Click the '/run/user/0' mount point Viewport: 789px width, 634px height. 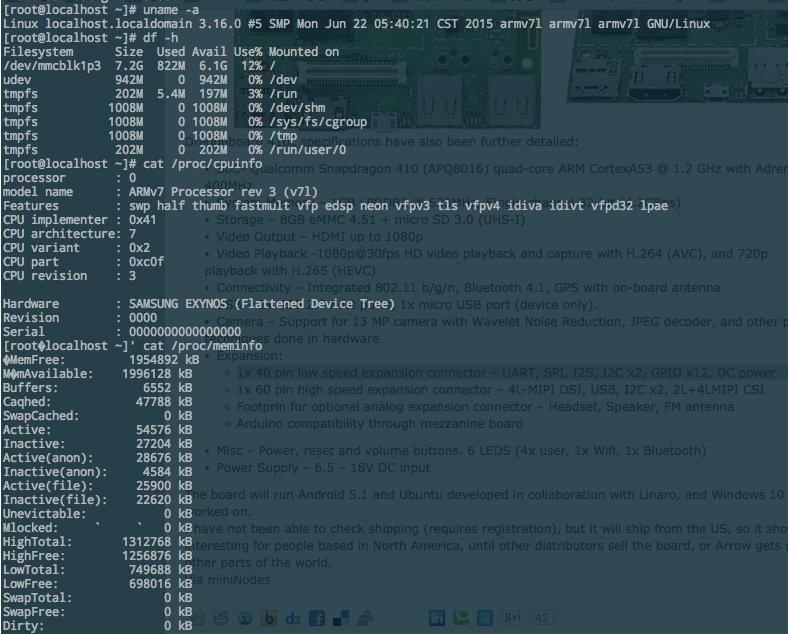pos(307,150)
